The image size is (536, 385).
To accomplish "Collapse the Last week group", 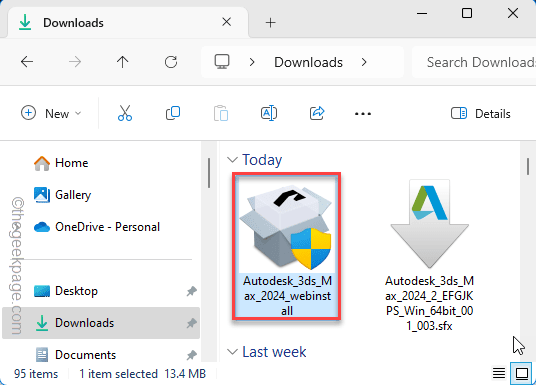I will point(232,352).
